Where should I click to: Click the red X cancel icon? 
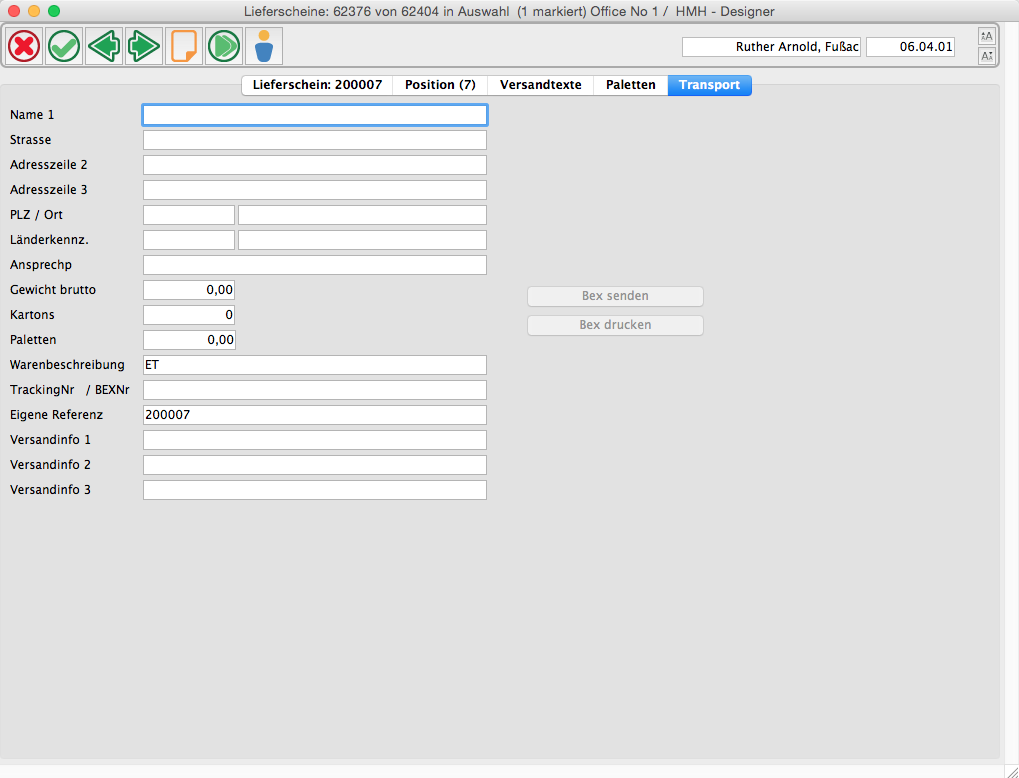(x=25, y=46)
